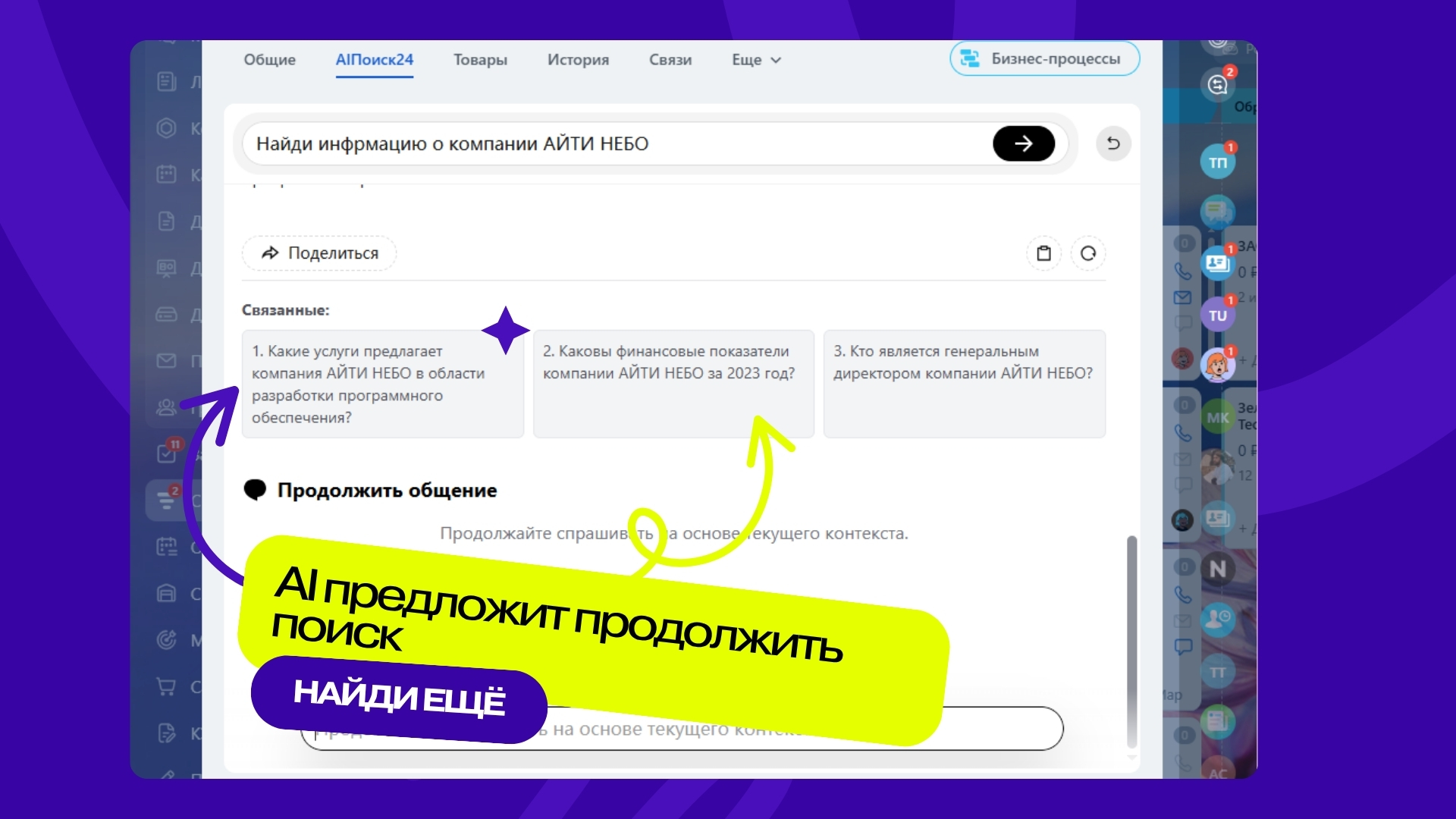1456x819 pixels.
Task: Open the people group icon in left sidebar
Action: [x=166, y=407]
